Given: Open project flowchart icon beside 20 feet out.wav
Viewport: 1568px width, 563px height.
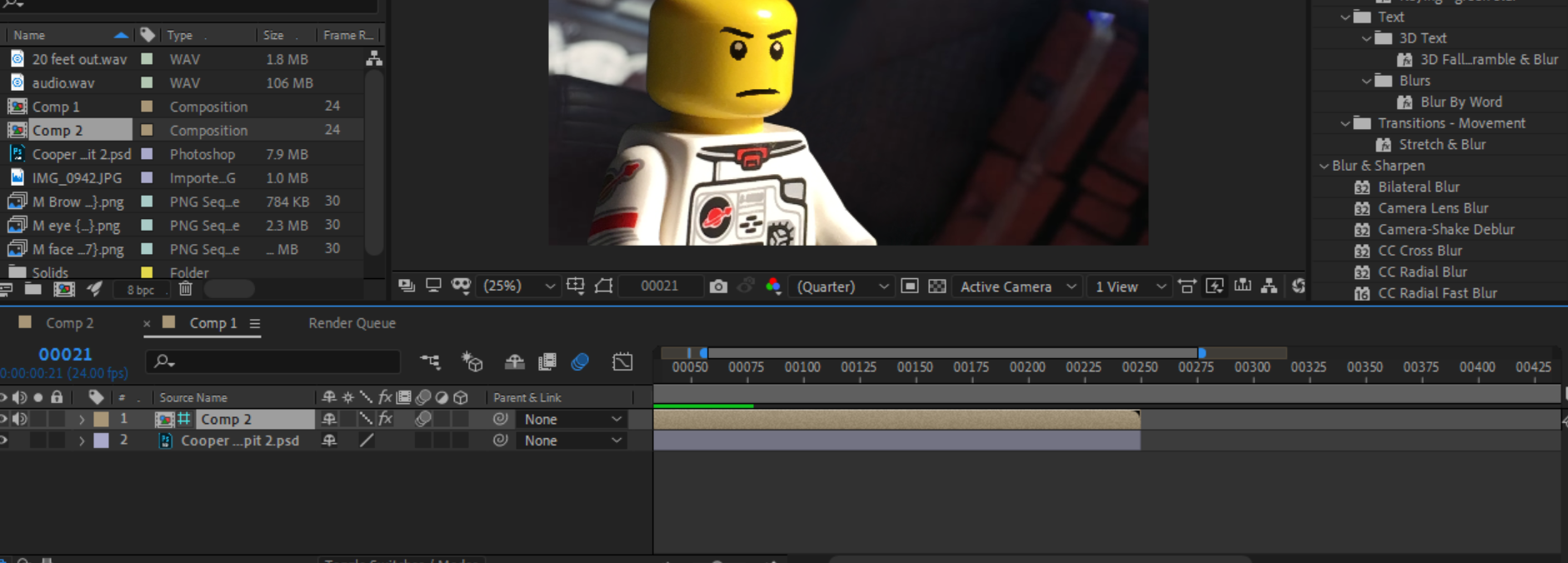Looking at the screenshot, I should tap(374, 58).
